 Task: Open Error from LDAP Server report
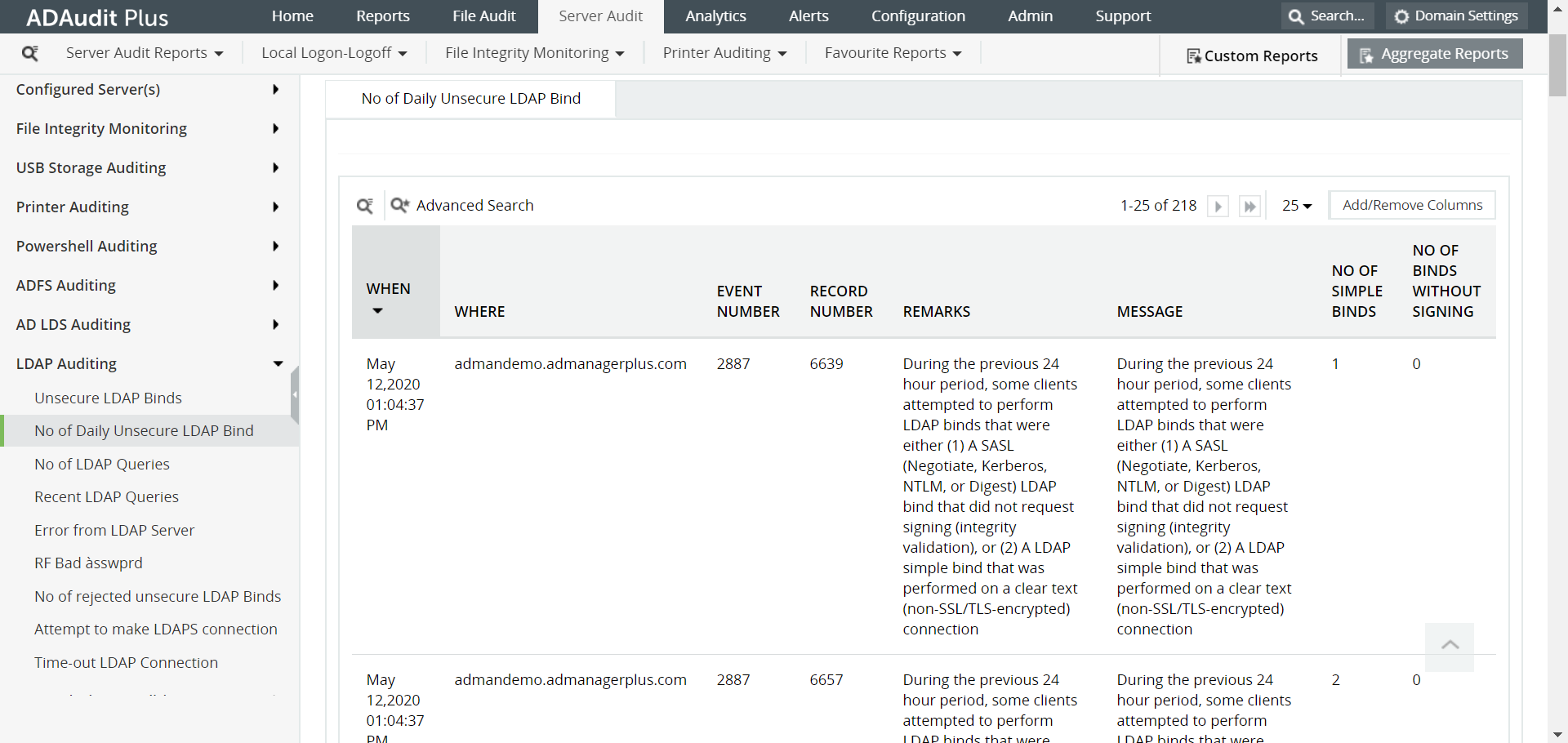[114, 530]
